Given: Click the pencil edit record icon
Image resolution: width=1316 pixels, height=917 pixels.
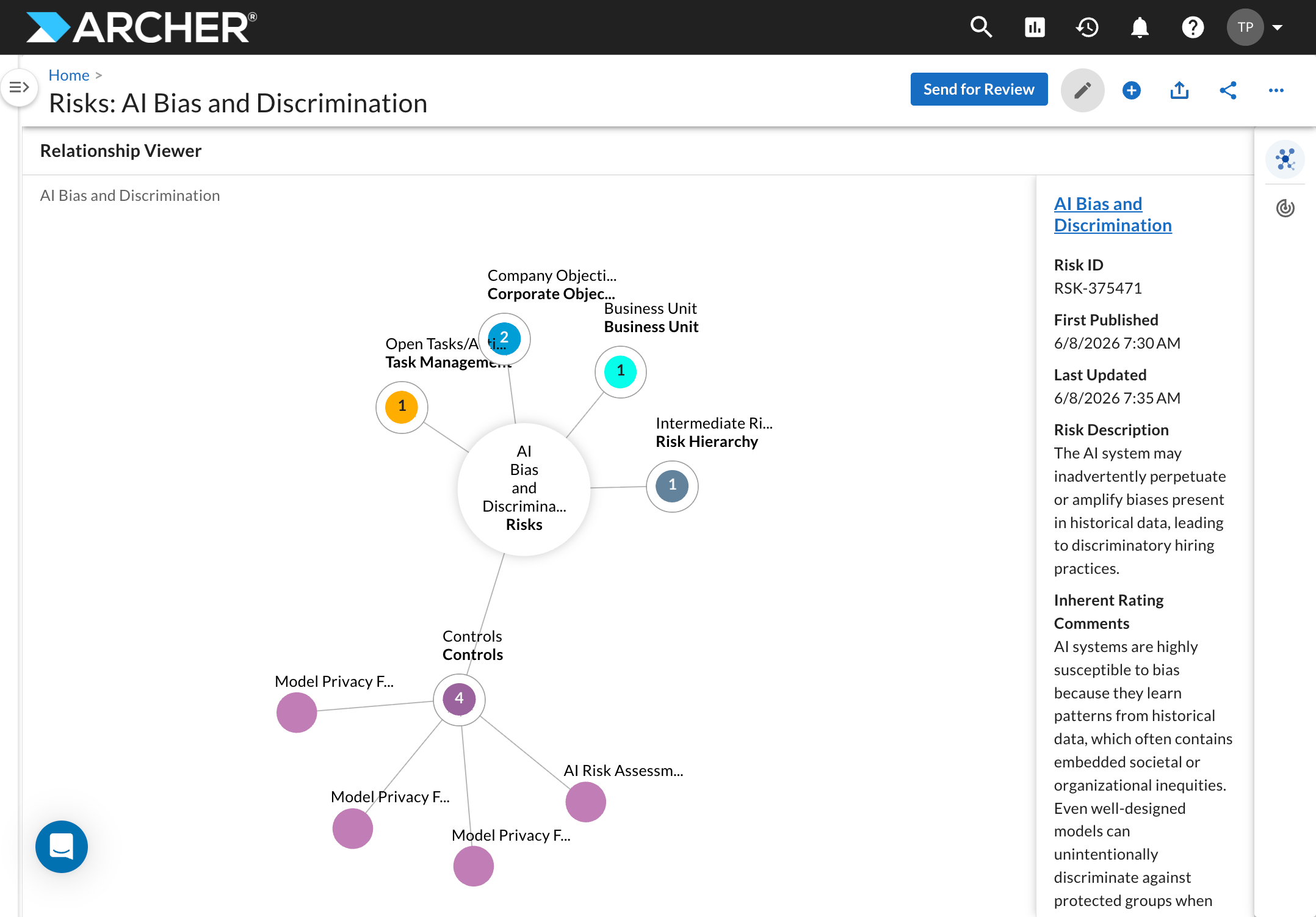Looking at the screenshot, I should (1083, 90).
